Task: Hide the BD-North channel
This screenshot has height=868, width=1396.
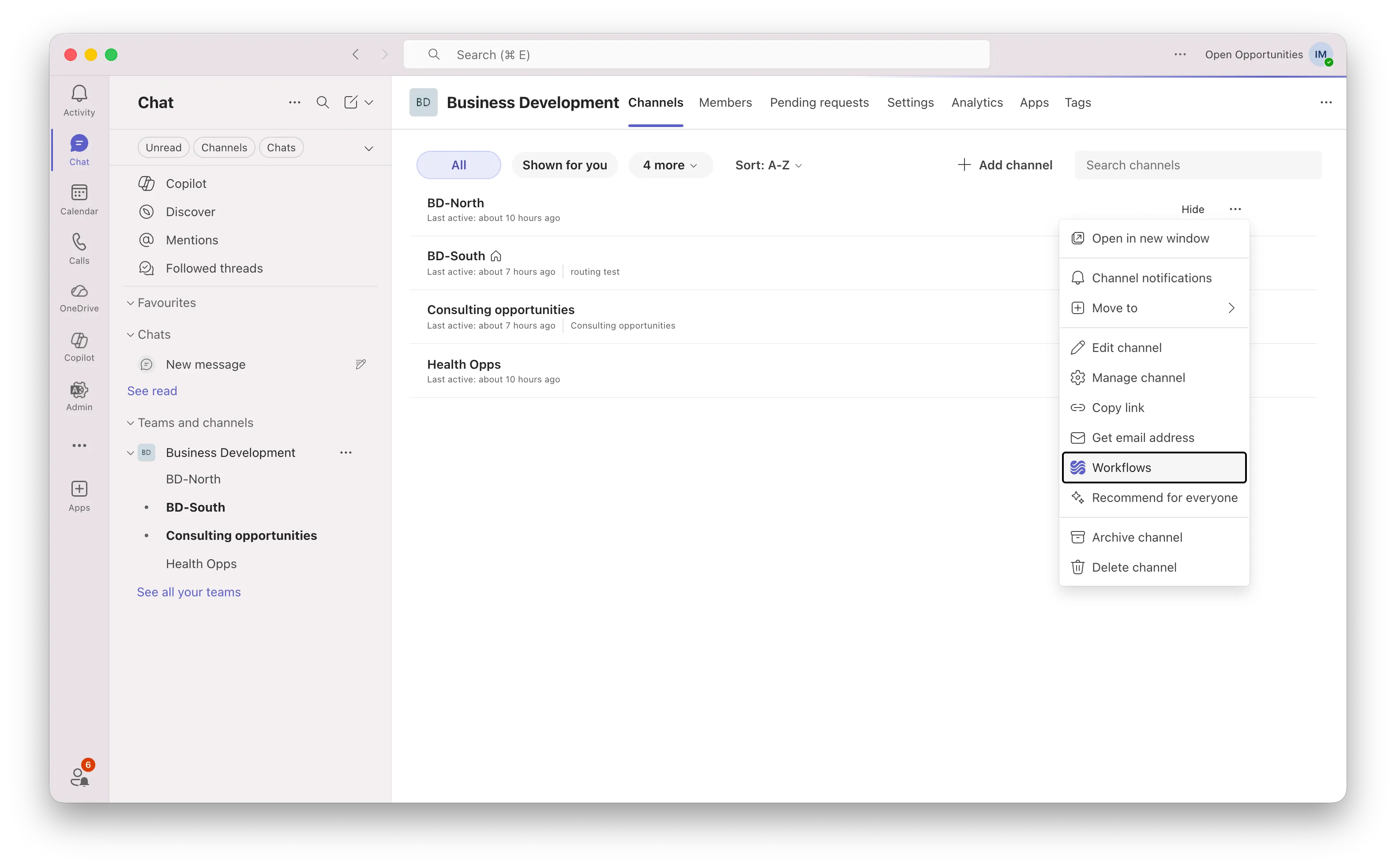Action: pos(1193,209)
